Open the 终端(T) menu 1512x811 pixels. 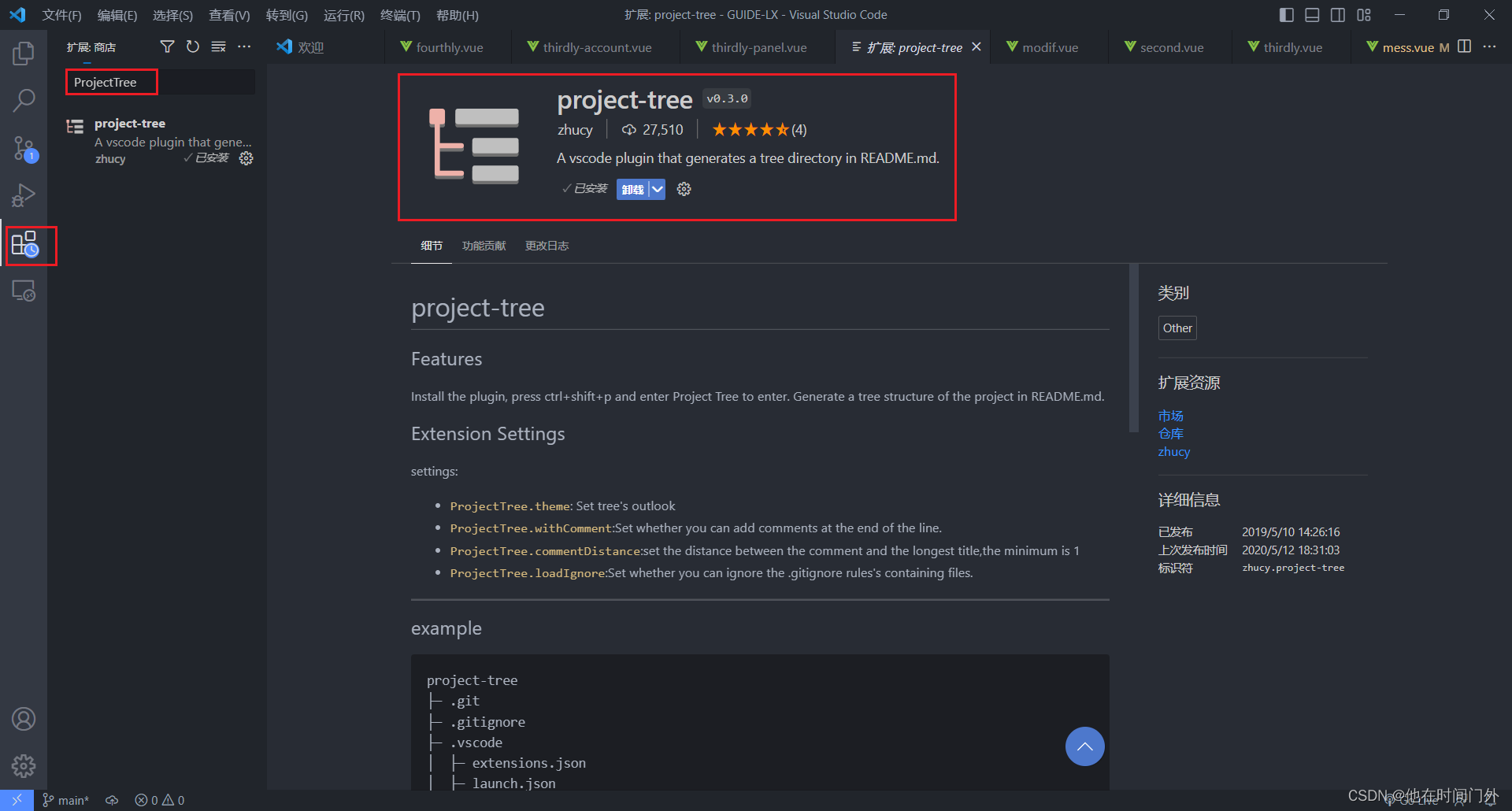click(x=400, y=15)
